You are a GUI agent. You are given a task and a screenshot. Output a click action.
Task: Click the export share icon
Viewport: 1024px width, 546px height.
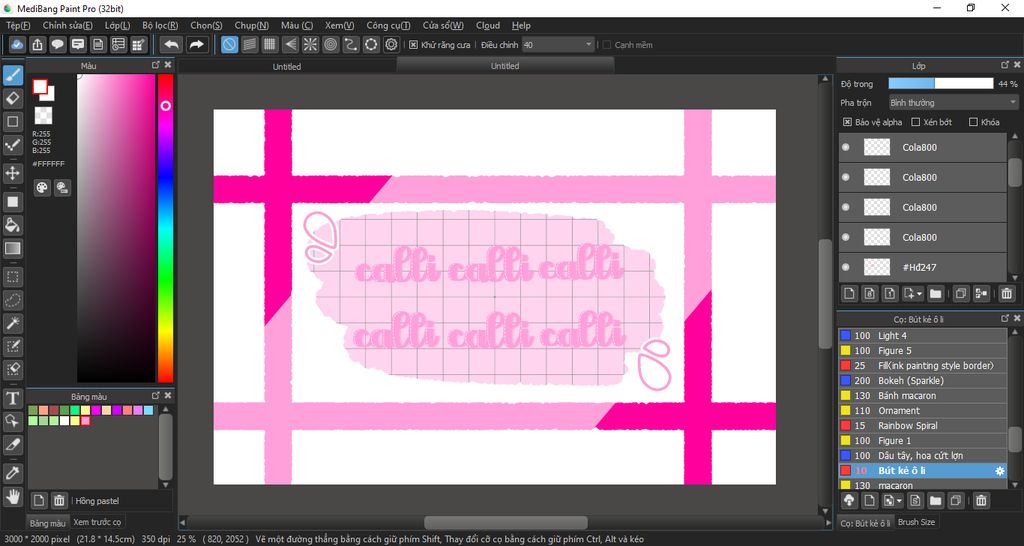[38, 44]
